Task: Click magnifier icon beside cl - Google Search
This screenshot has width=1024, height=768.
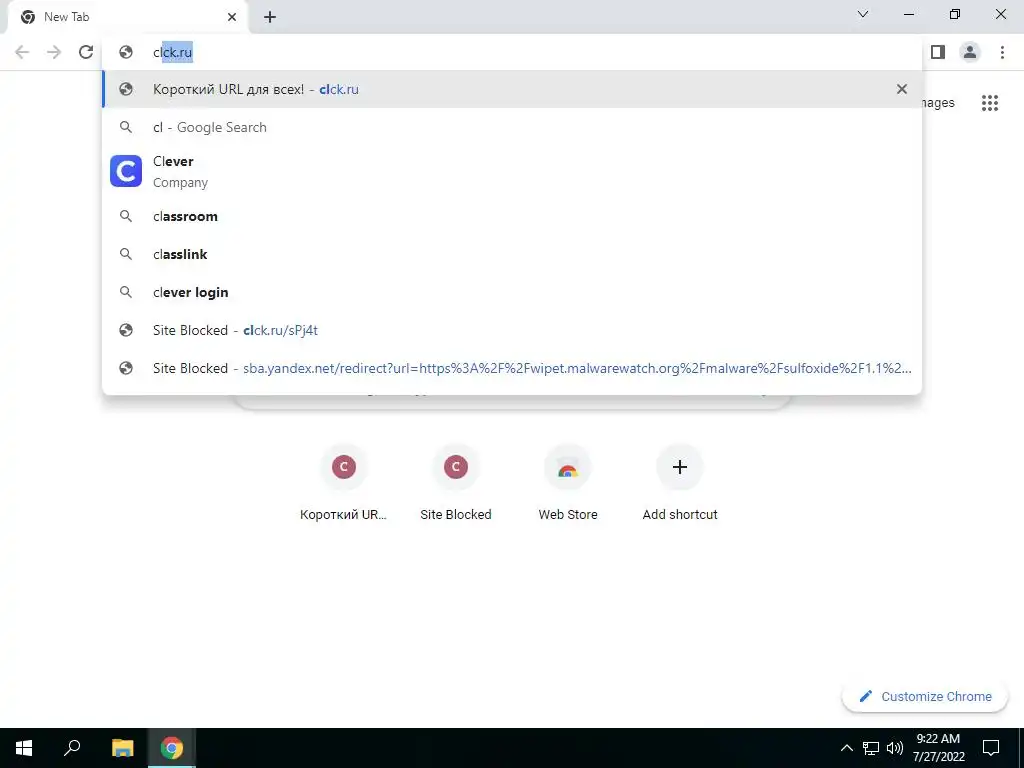Action: click(x=126, y=127)
